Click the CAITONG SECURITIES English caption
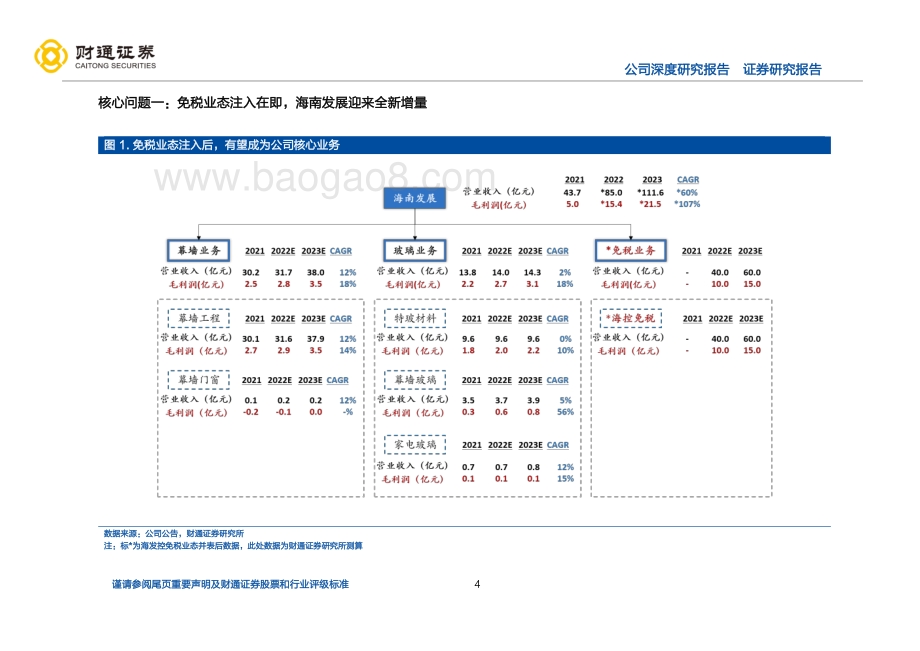920x651 pixels. pyautogui.click(x=116, y=66)
